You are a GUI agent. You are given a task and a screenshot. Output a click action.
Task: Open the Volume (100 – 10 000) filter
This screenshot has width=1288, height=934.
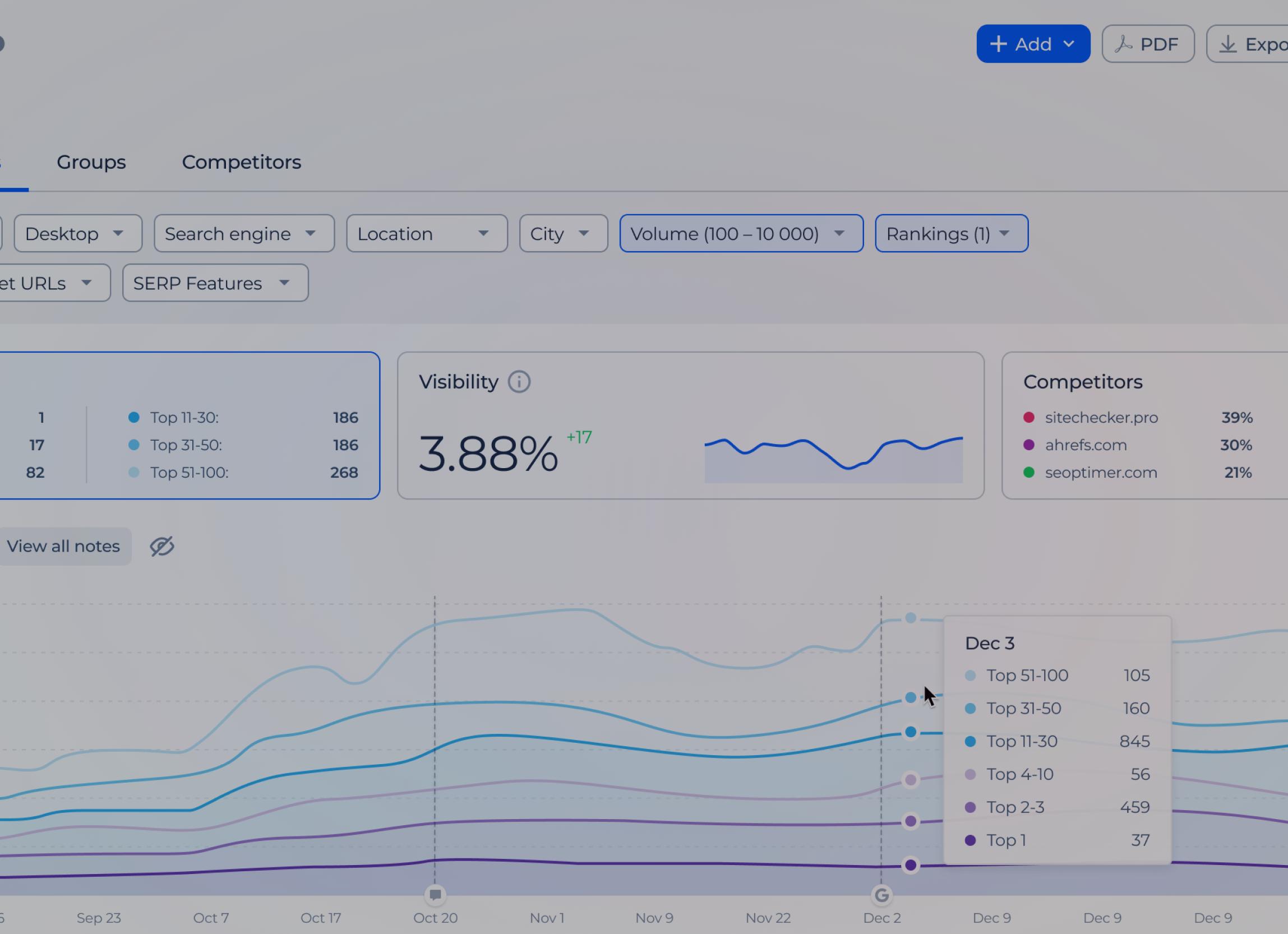[x=741, y=233]
